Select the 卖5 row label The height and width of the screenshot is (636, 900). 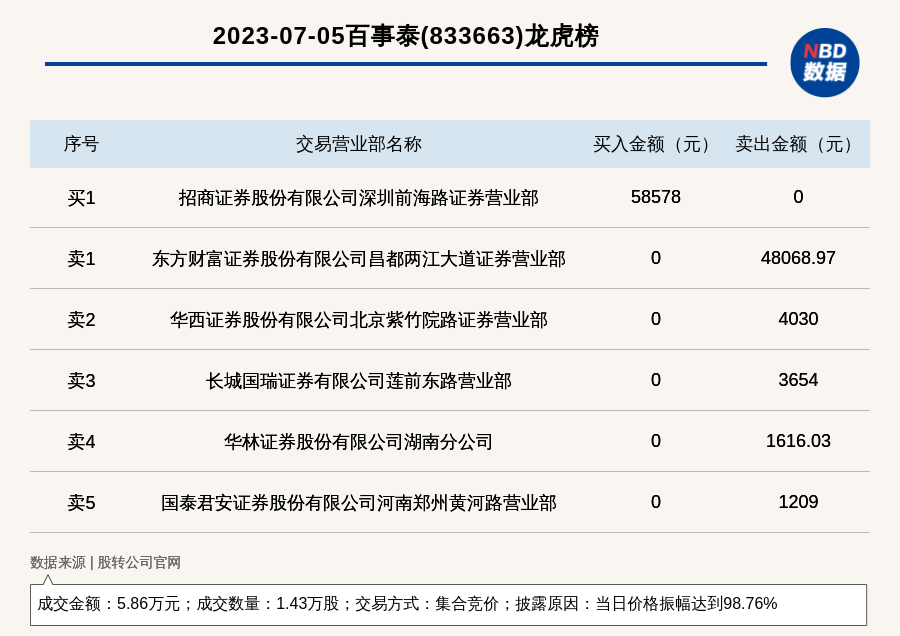click(81, 503)
